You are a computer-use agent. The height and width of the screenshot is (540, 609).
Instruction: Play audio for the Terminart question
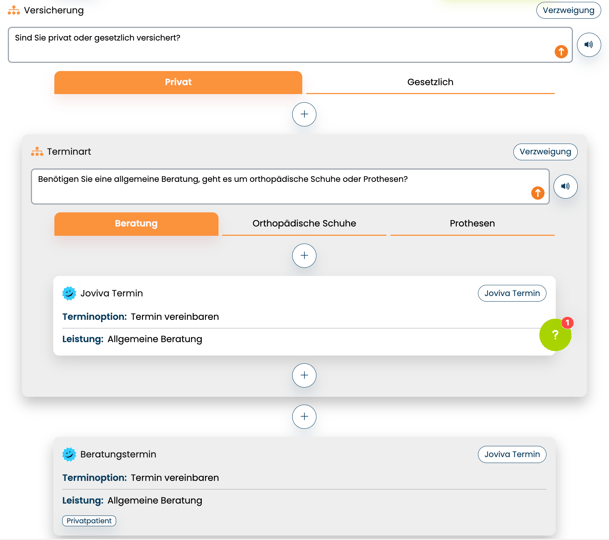pyautogui.click(x=566, y=186)
